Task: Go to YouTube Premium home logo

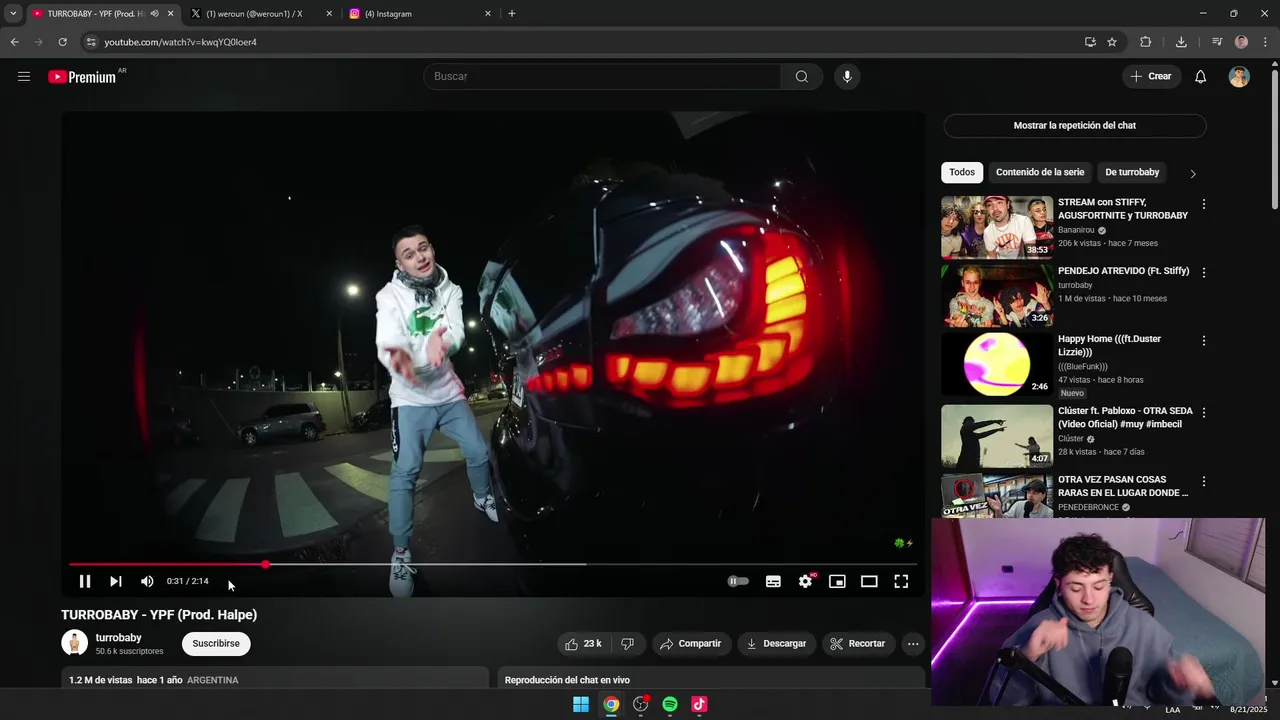Action: click(83, 77)
